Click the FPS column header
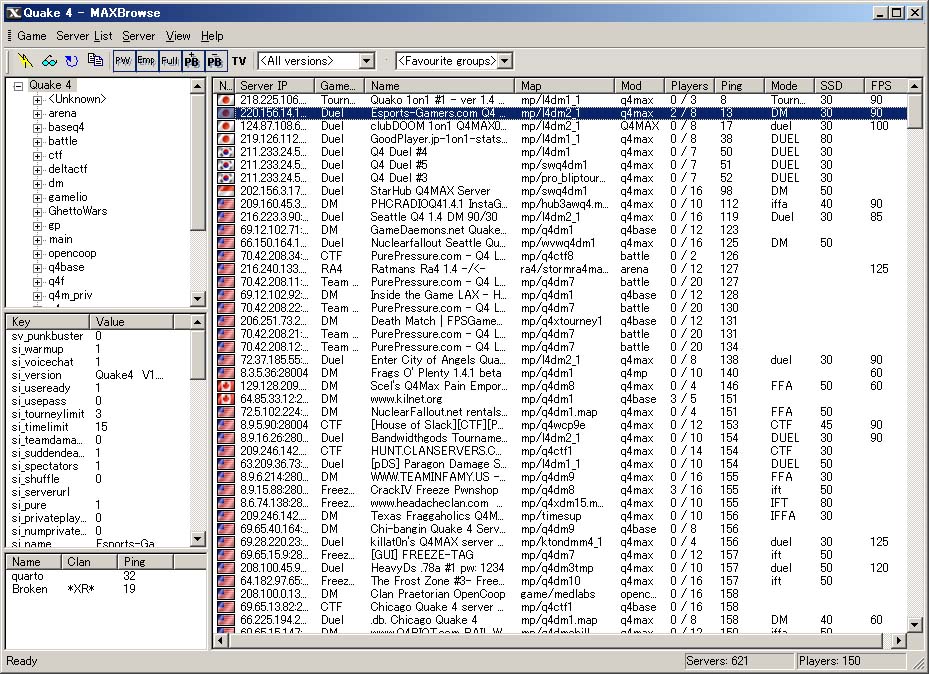The image size is (929, 674). (x=884, y=86)
